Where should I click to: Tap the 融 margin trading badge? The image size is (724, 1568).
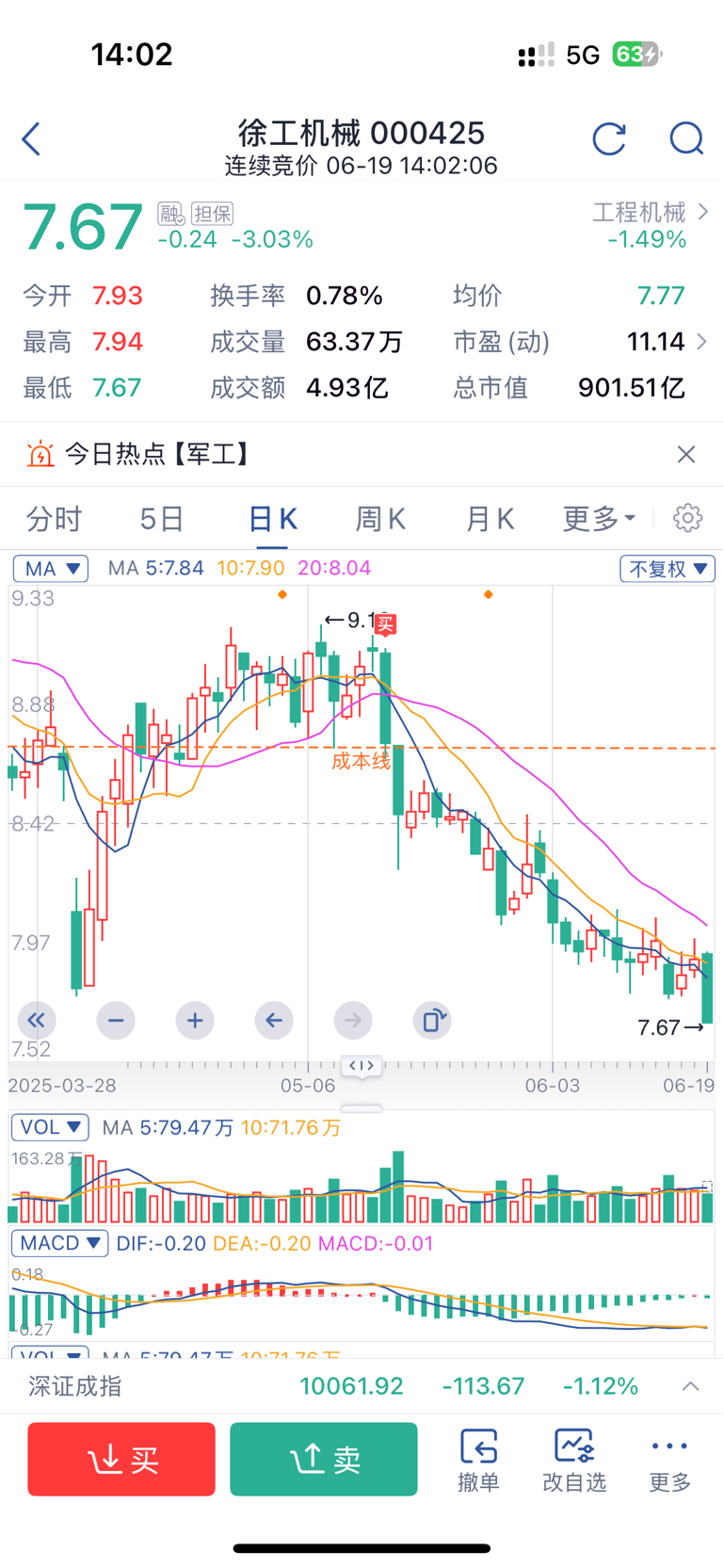click(x=170, y=214)
